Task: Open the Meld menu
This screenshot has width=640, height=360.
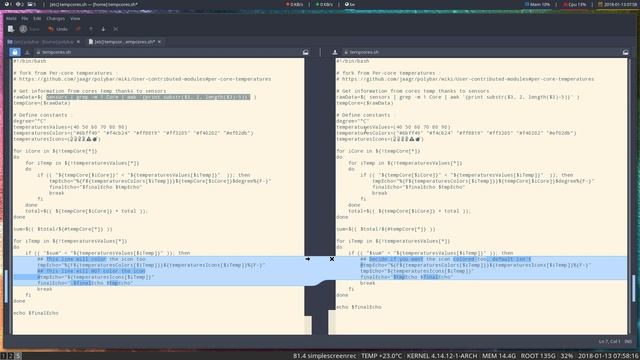Action: [11, 18]
